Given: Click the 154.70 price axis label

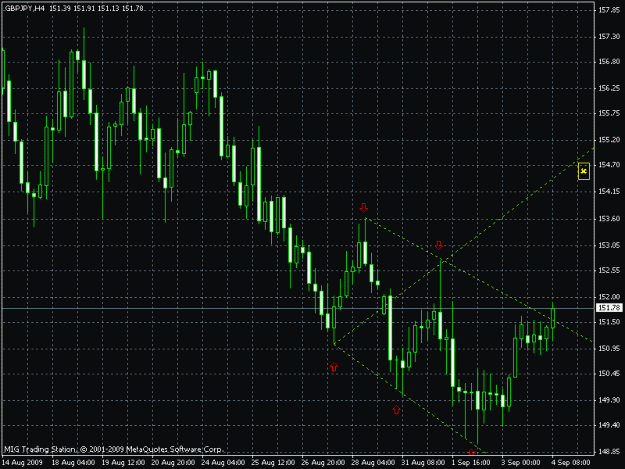Looking at the screenshot, I should point(609,165).
